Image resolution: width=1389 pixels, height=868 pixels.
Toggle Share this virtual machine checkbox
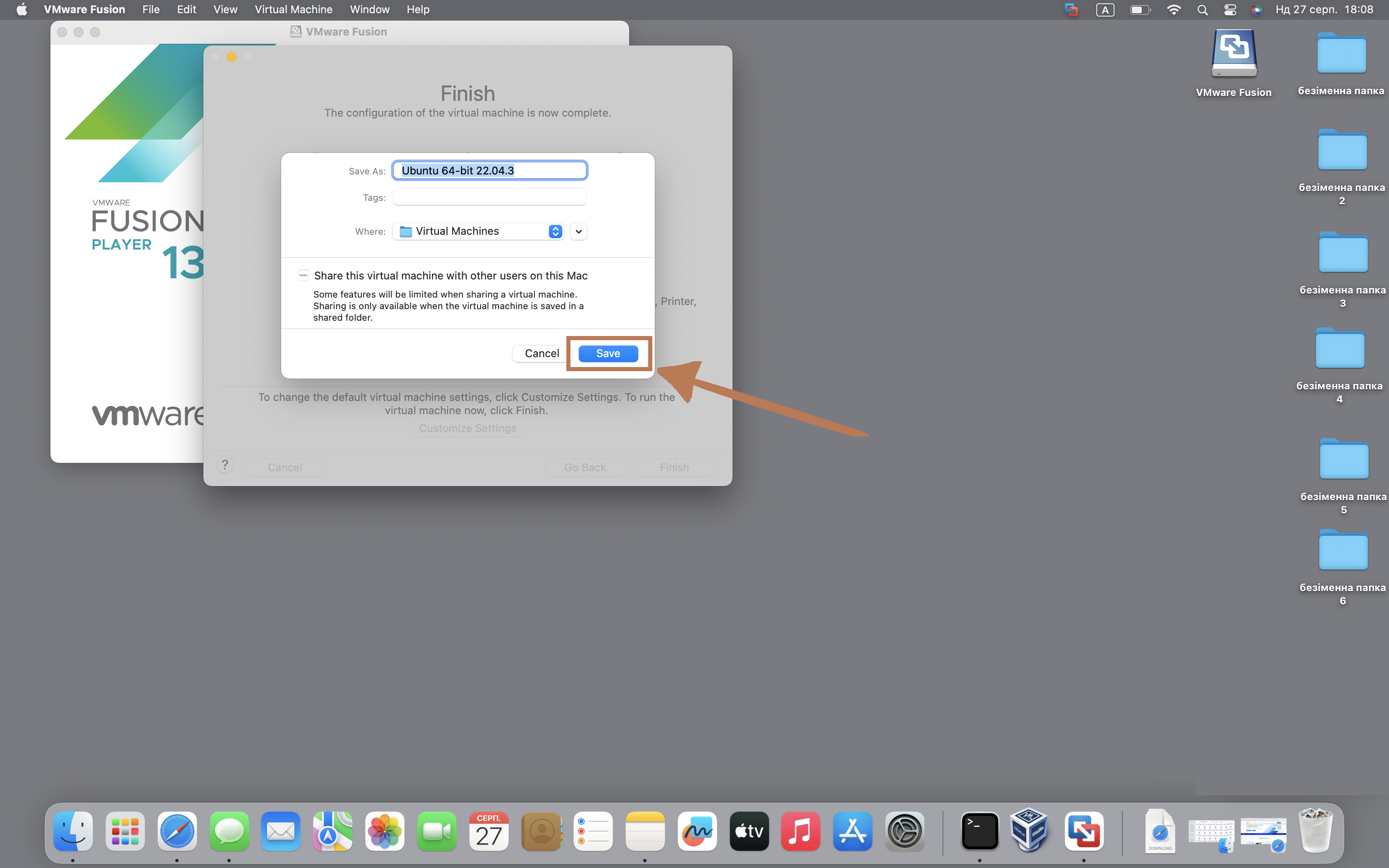303,275
